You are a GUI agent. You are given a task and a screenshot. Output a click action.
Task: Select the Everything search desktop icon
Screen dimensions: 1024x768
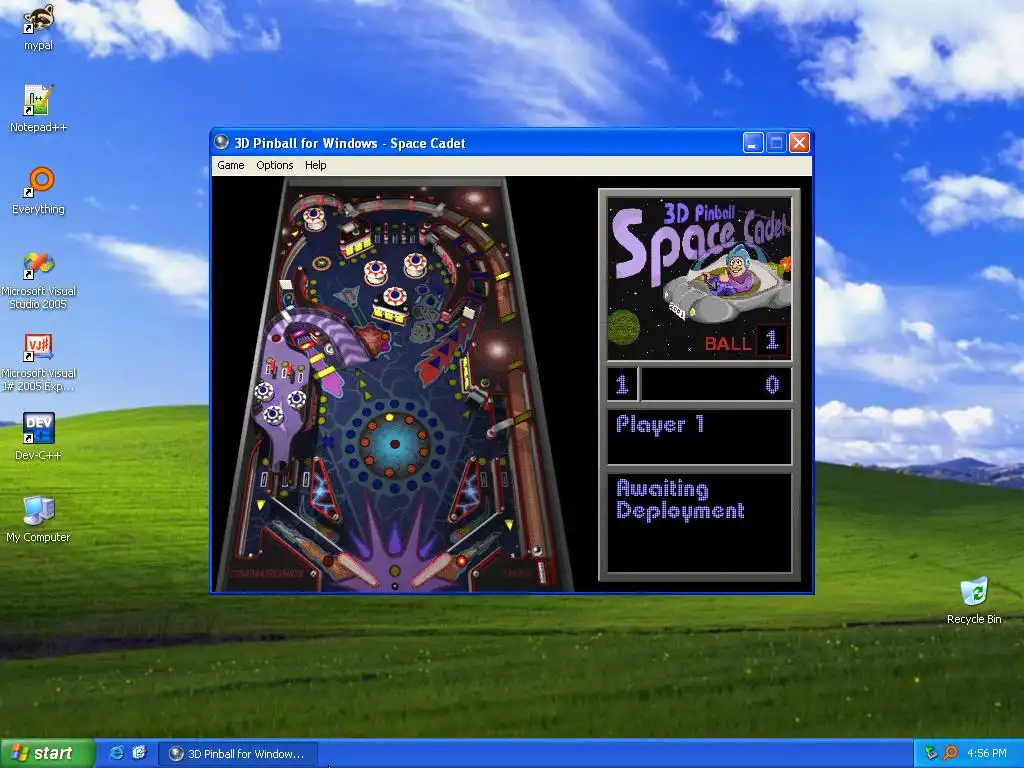tap(38, 190)
